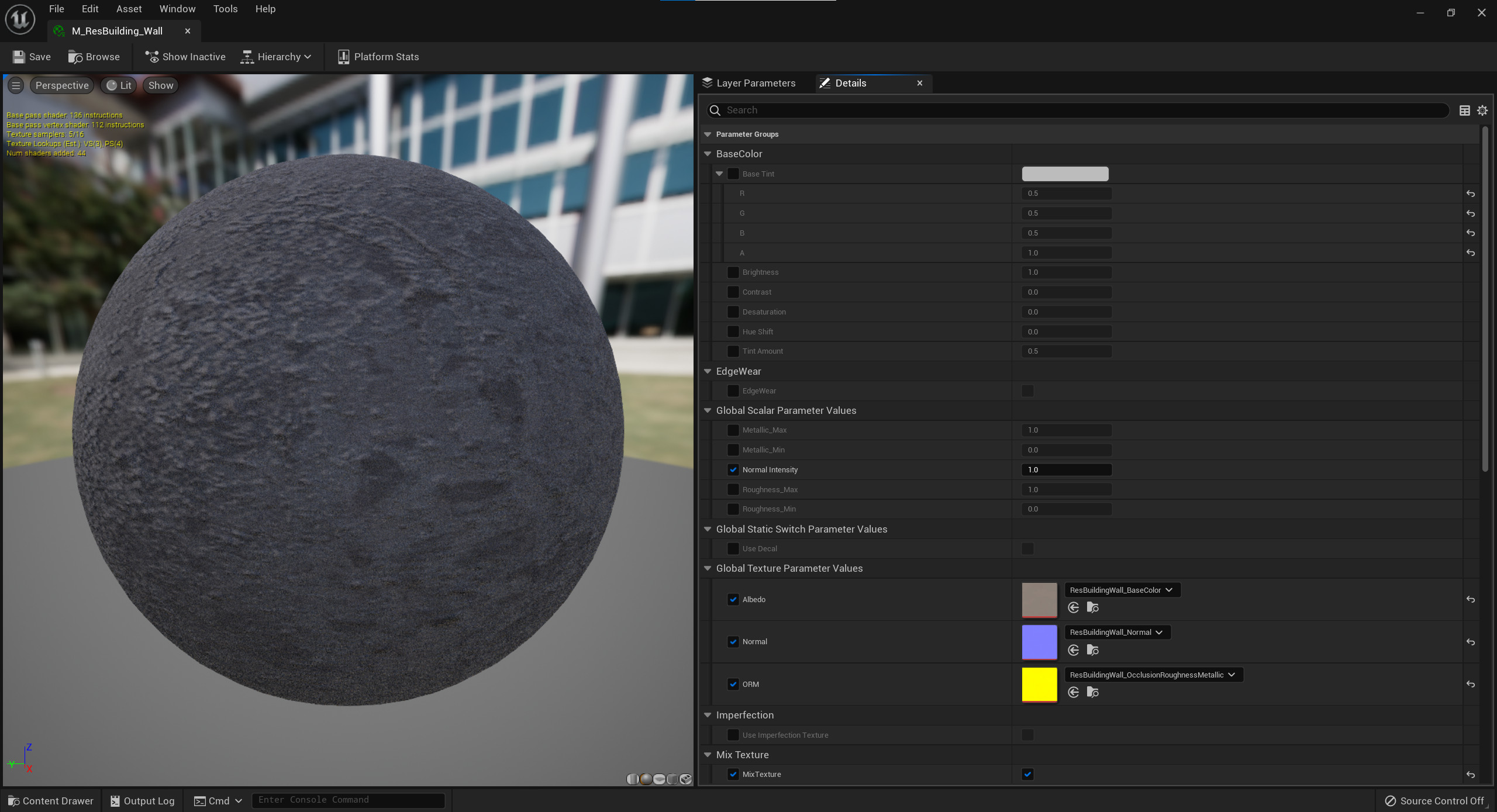Enable the Brightness override checkbox
This screenshot has height=812, width=1497.
coord(733,272)
